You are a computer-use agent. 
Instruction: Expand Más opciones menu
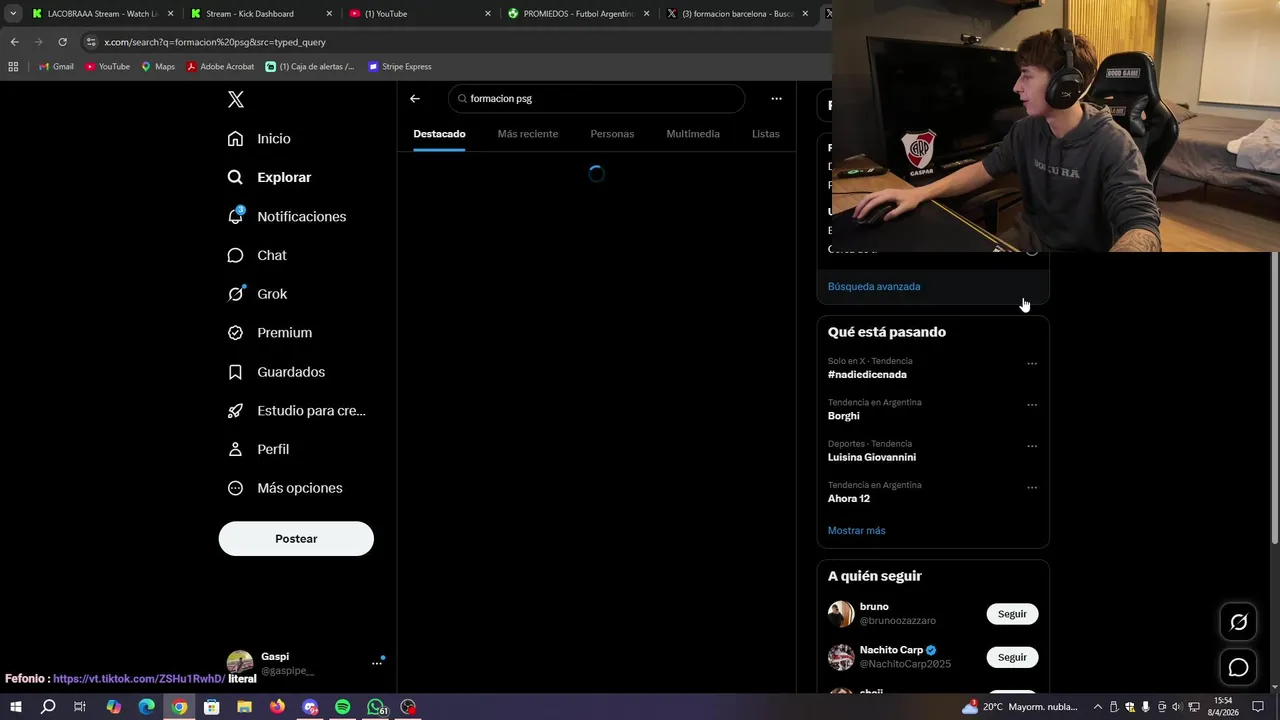pyautogui.click(x=285, y=488)
